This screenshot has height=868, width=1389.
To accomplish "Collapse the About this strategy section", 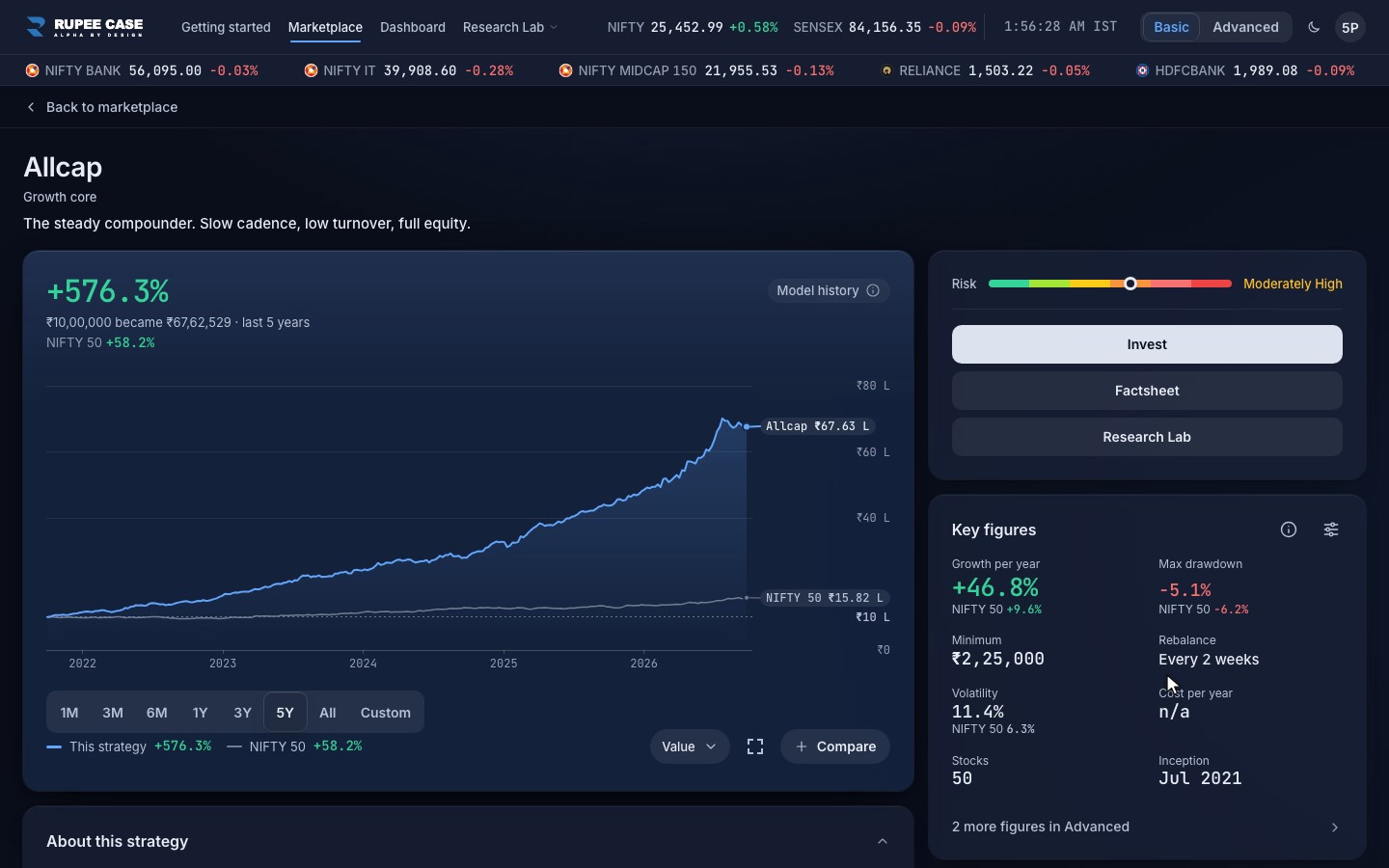I will [882, 841].
